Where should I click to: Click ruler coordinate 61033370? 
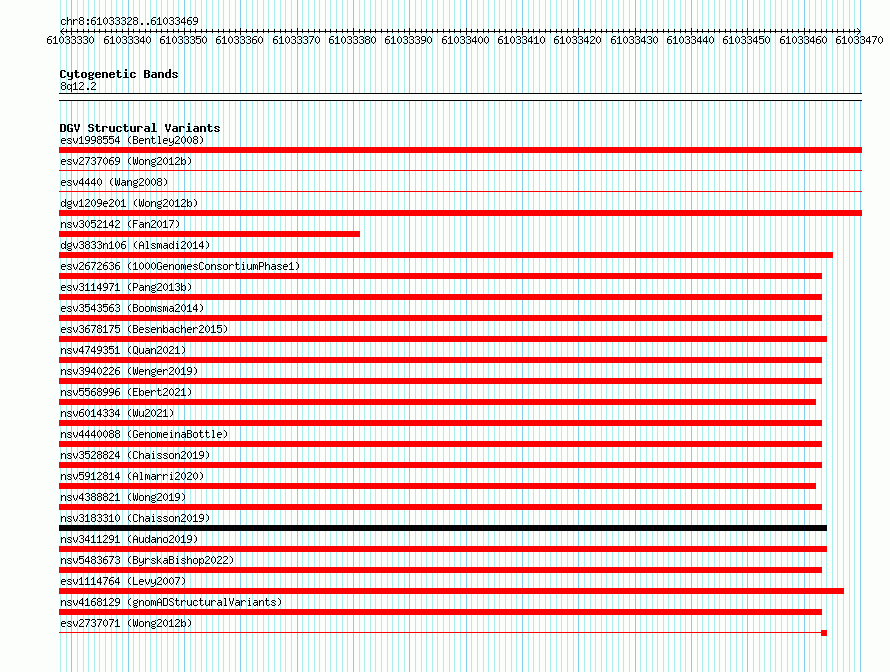[x=296, y=40]
